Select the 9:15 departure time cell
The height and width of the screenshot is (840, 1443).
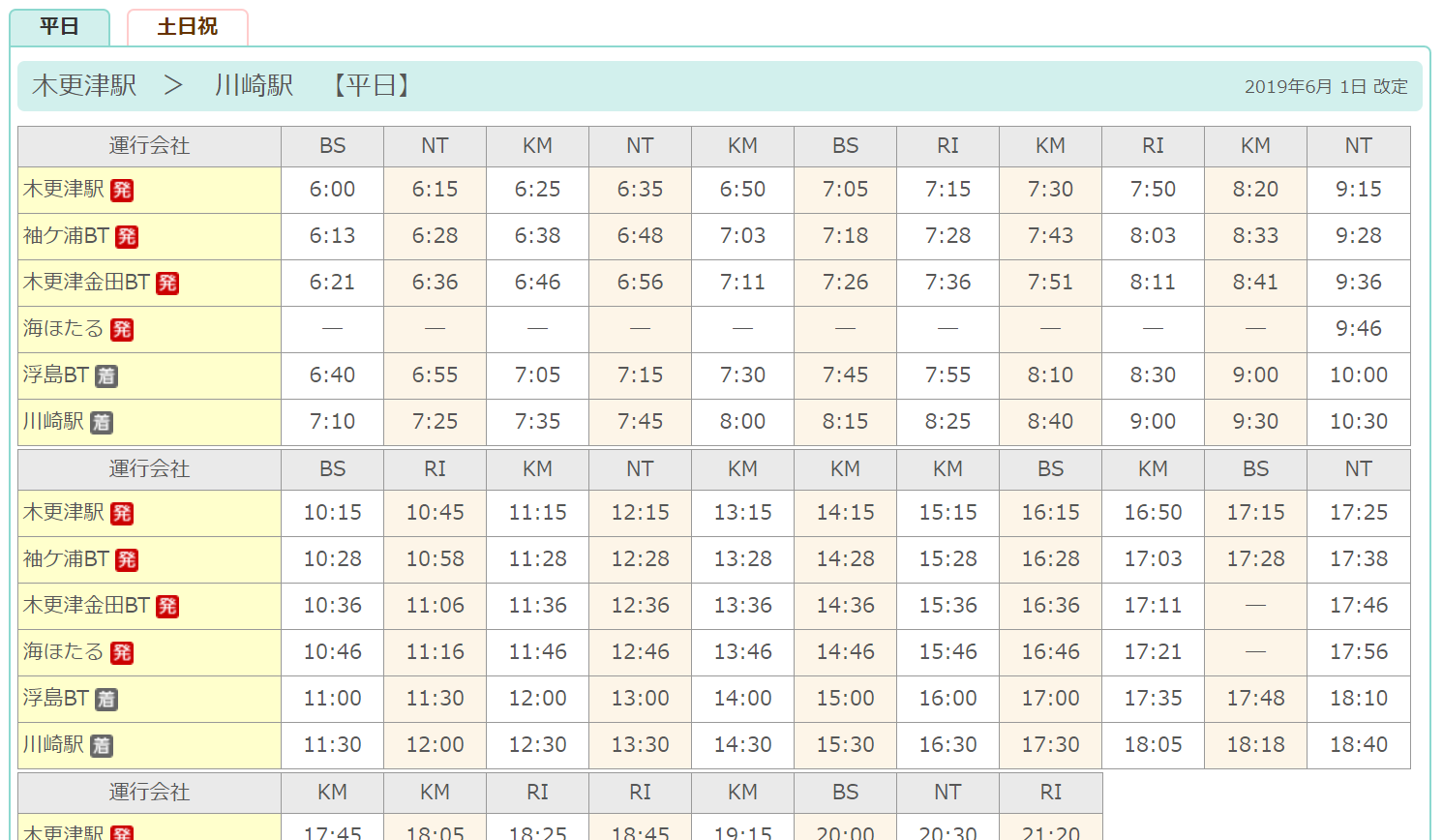(1359, 190)
